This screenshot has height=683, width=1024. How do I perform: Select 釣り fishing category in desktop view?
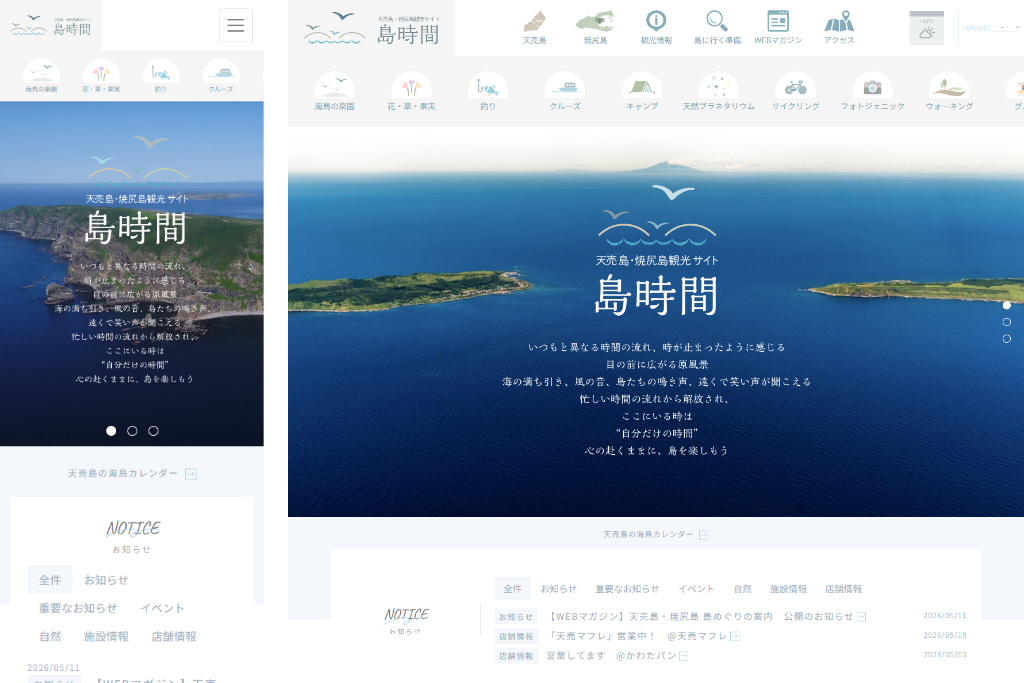[x=488, y=91]
